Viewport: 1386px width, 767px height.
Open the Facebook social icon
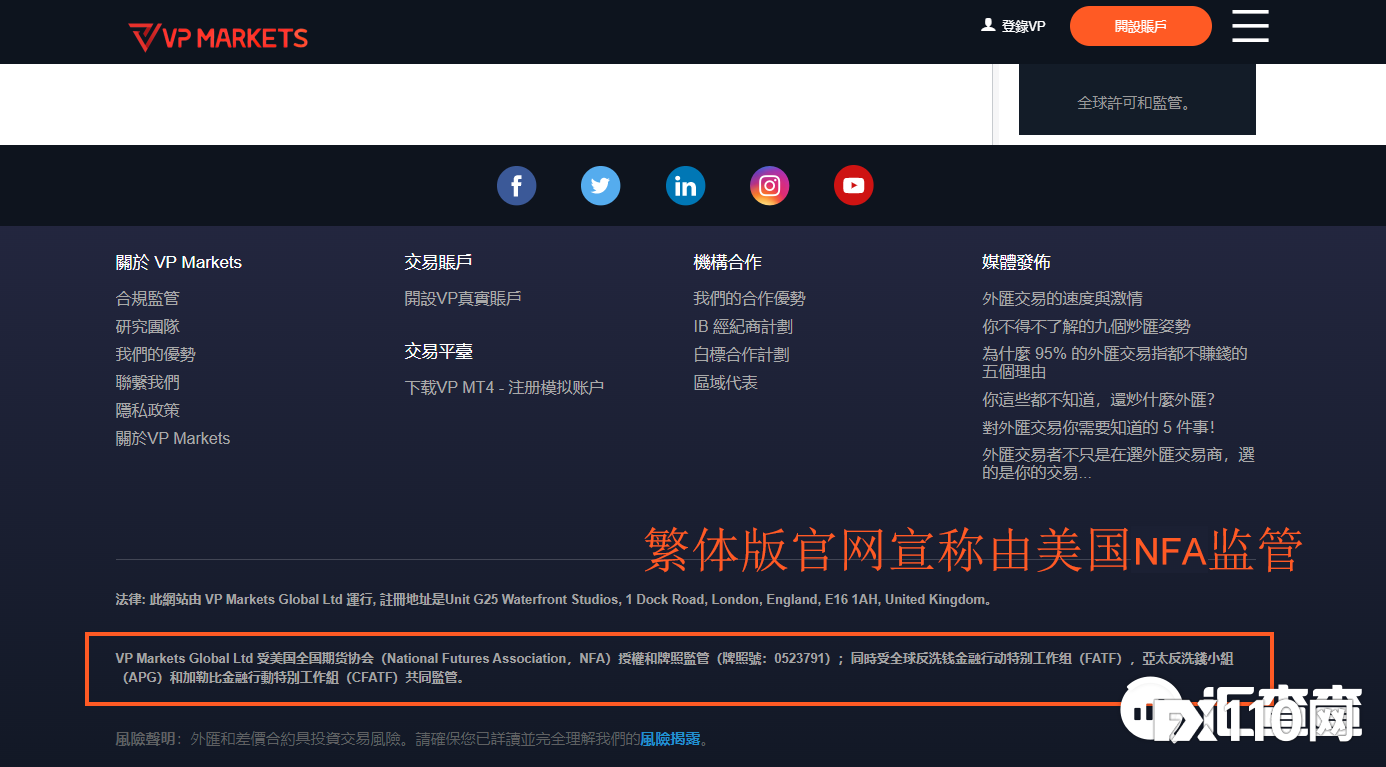coord(517,186)
